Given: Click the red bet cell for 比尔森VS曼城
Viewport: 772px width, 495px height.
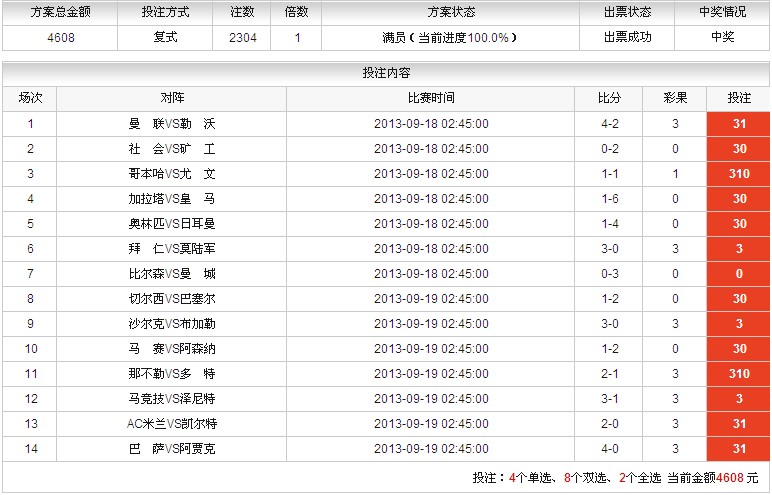Looking at the screenshot, I should pyautogui.click(x=739, y=274).
